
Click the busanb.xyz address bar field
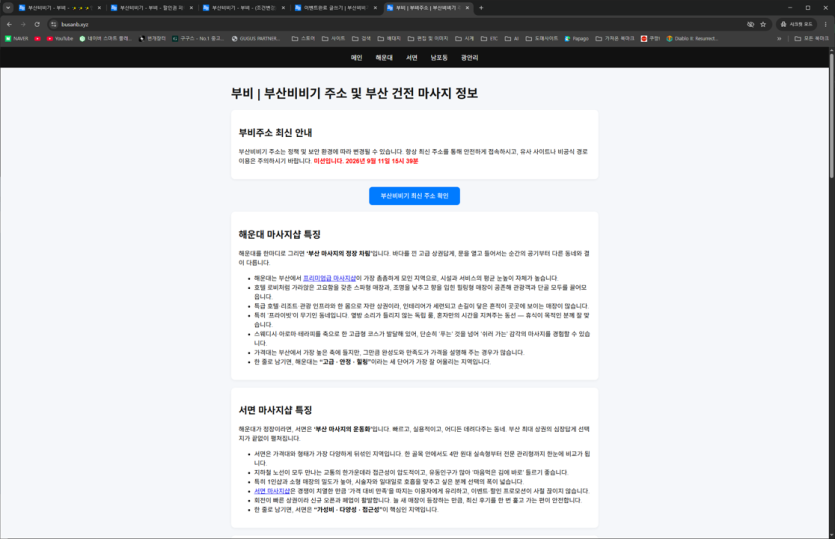click(399, 24)
